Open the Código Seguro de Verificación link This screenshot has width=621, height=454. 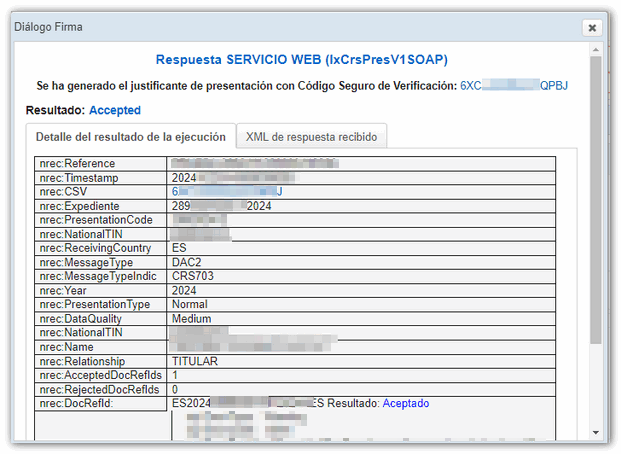coord(513,86)
